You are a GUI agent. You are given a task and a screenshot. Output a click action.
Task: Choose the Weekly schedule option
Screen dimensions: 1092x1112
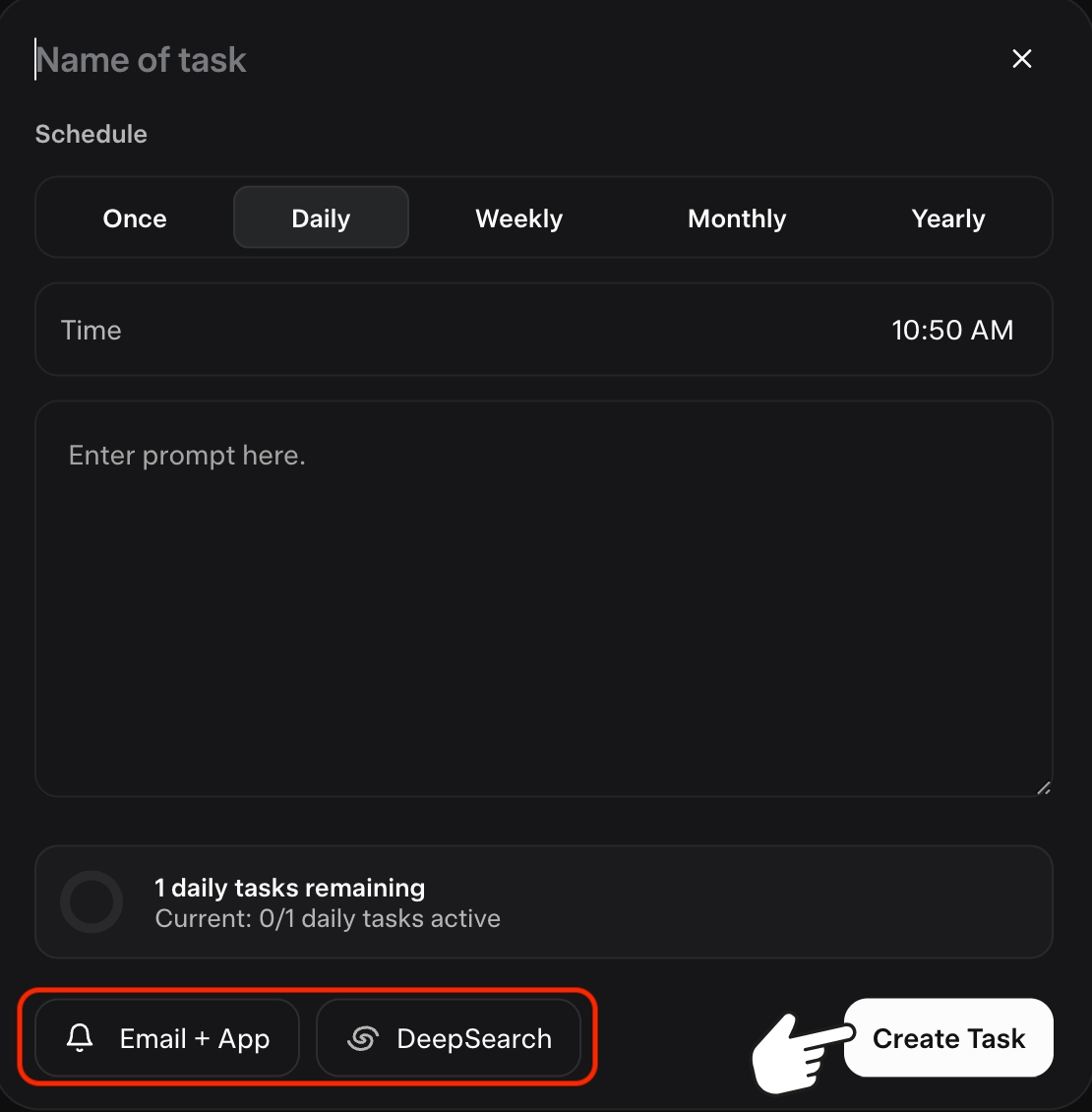(x=519, y=218)
